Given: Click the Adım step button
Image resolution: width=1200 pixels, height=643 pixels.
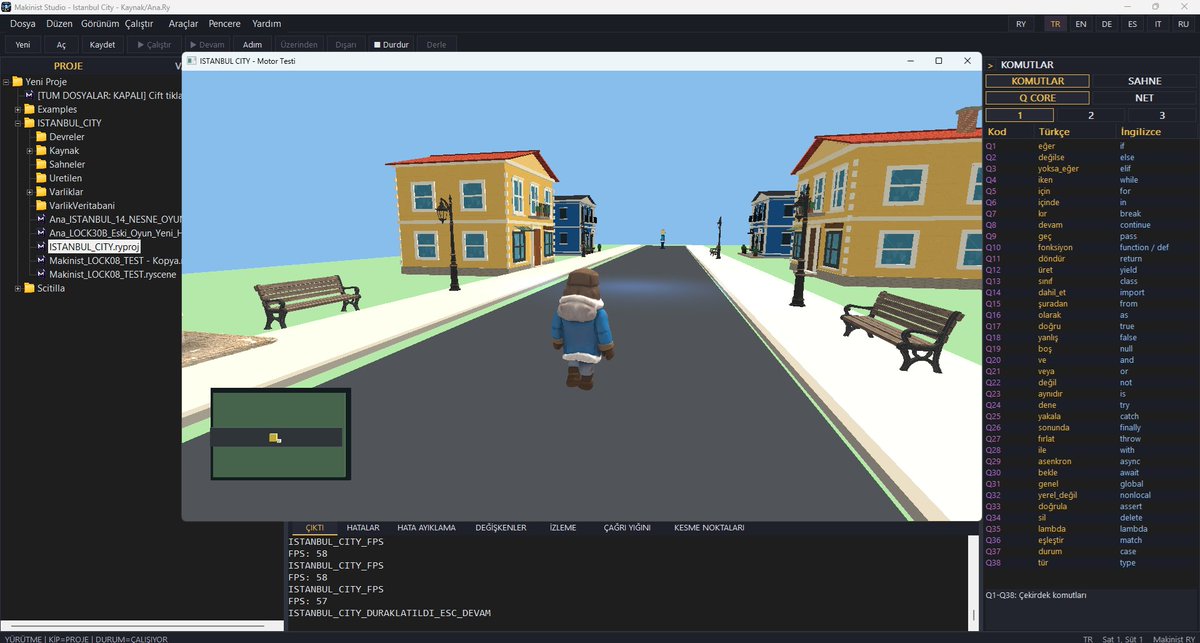Looking at the screenshot, I should point(252,44).
